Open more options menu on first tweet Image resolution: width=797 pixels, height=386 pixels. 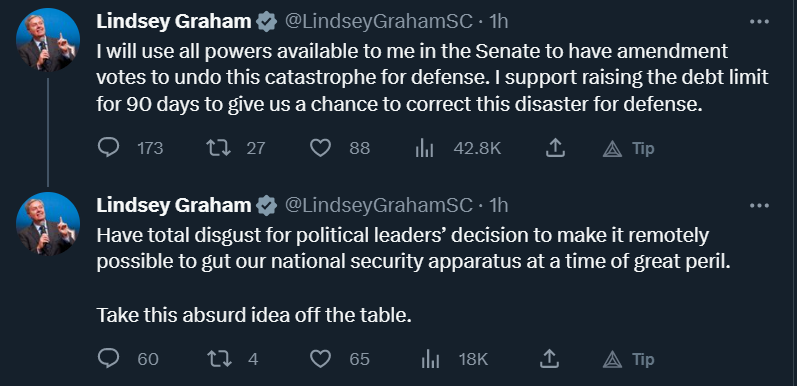(x=759, y=21)
